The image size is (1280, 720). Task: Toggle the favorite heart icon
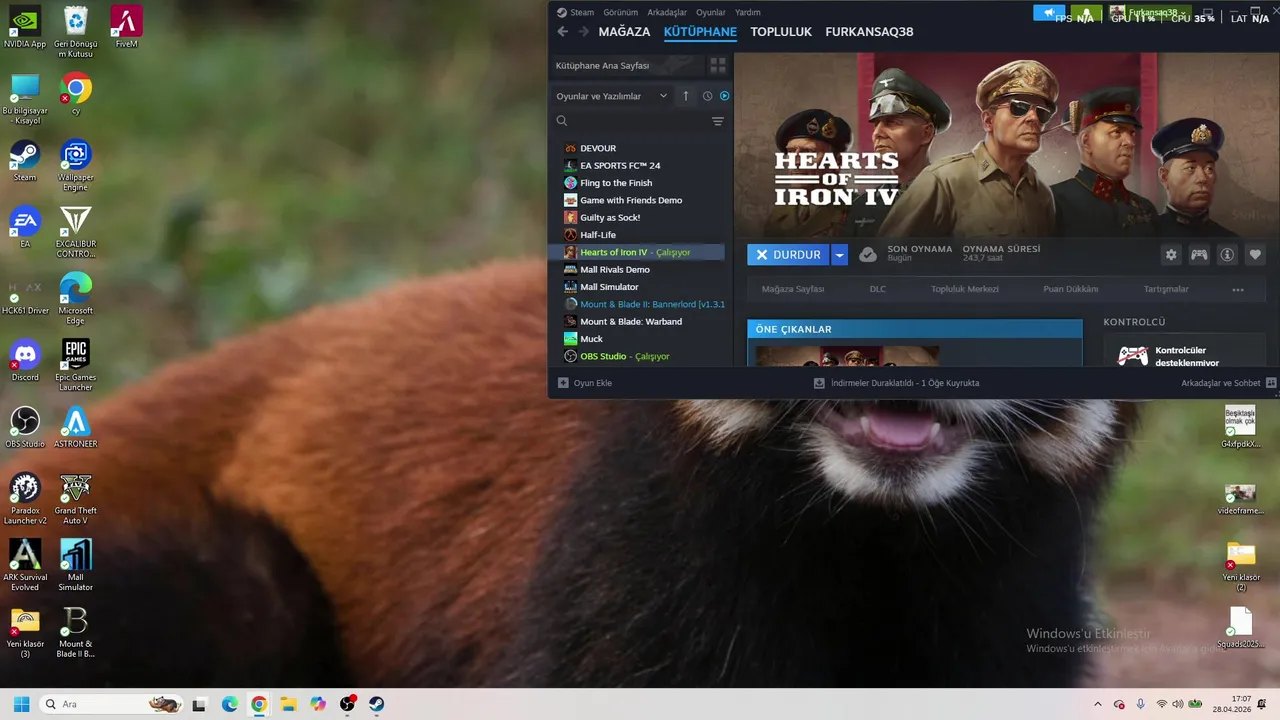point(1255,255)
